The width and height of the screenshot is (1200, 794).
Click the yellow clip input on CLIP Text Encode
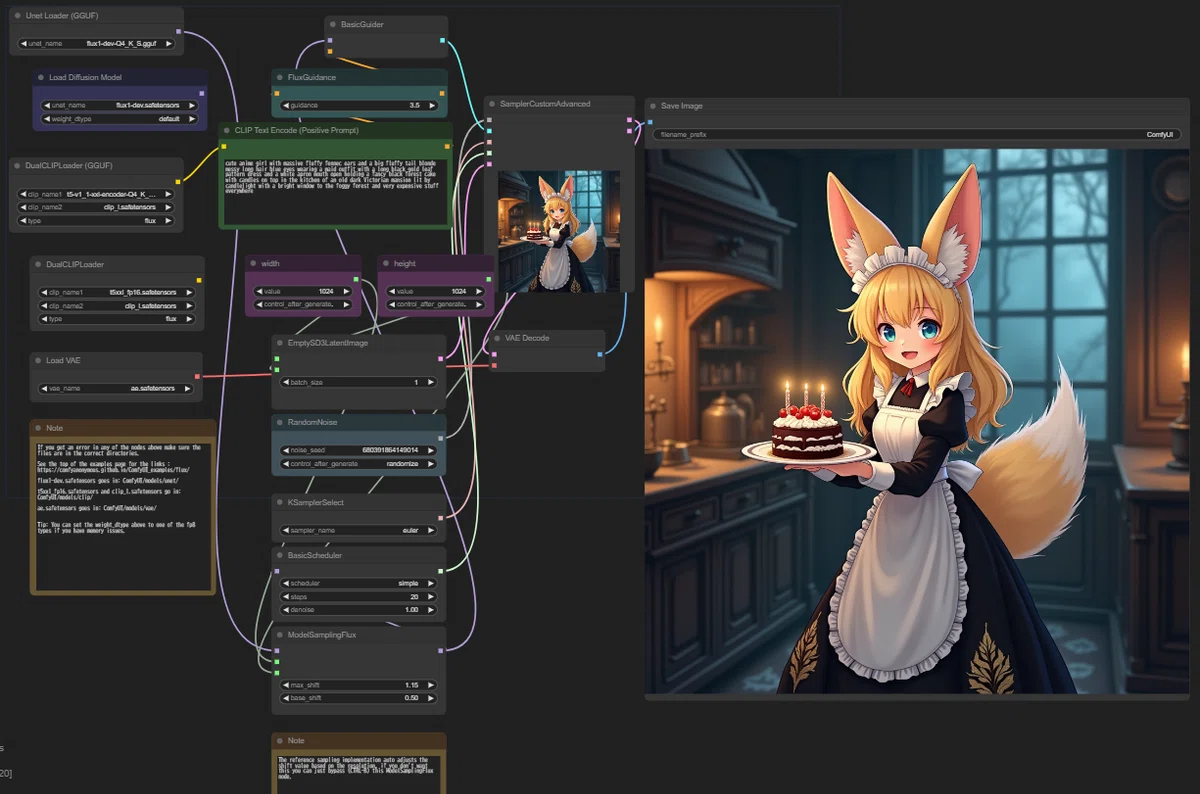(224, 146)
